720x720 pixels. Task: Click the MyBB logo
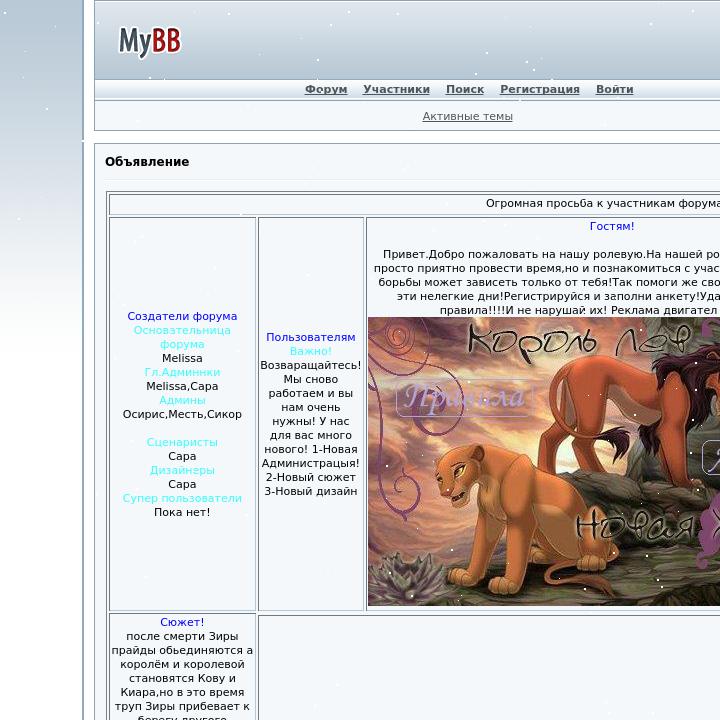click(x=150, y=42)
